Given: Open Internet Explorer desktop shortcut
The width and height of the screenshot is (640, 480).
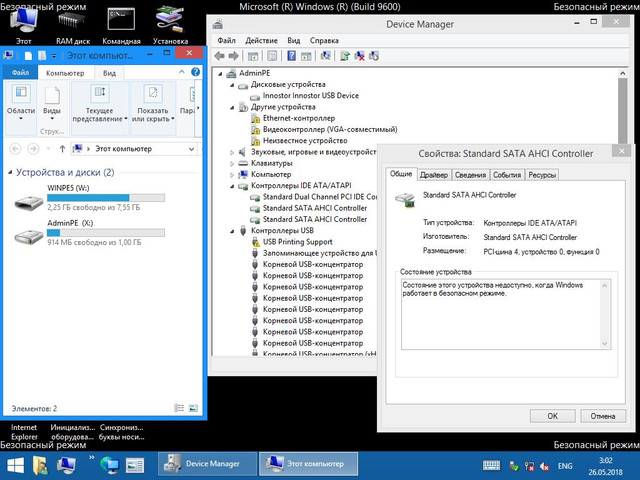Looking at the screenshot, I should point(24,432).
